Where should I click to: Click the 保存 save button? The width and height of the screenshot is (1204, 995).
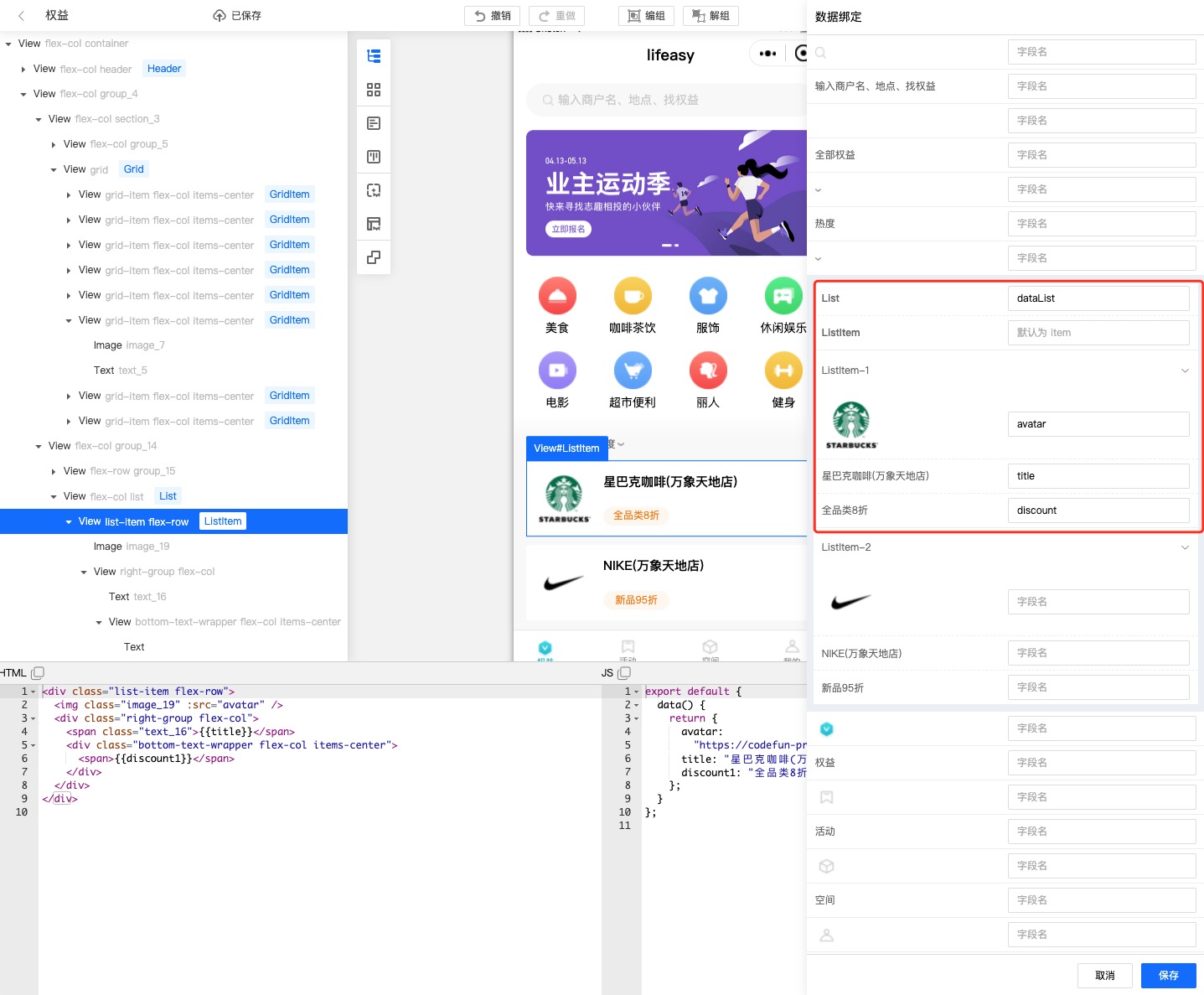1169,975
